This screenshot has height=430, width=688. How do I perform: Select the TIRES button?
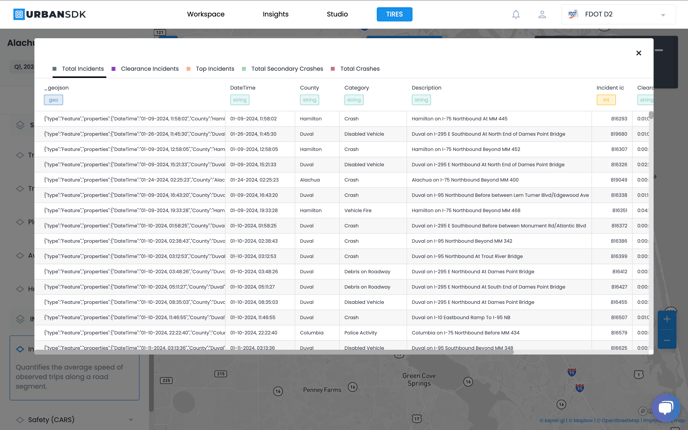pyautogui.click(x=394, y=14)
